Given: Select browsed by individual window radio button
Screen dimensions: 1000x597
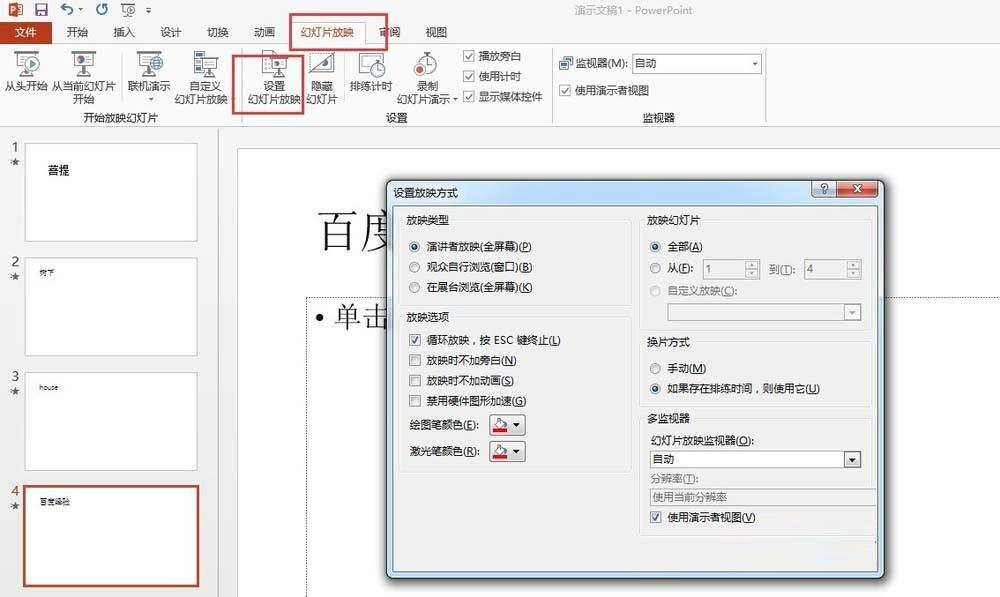Looking at the screenshot, I should (x=416, y=267).
